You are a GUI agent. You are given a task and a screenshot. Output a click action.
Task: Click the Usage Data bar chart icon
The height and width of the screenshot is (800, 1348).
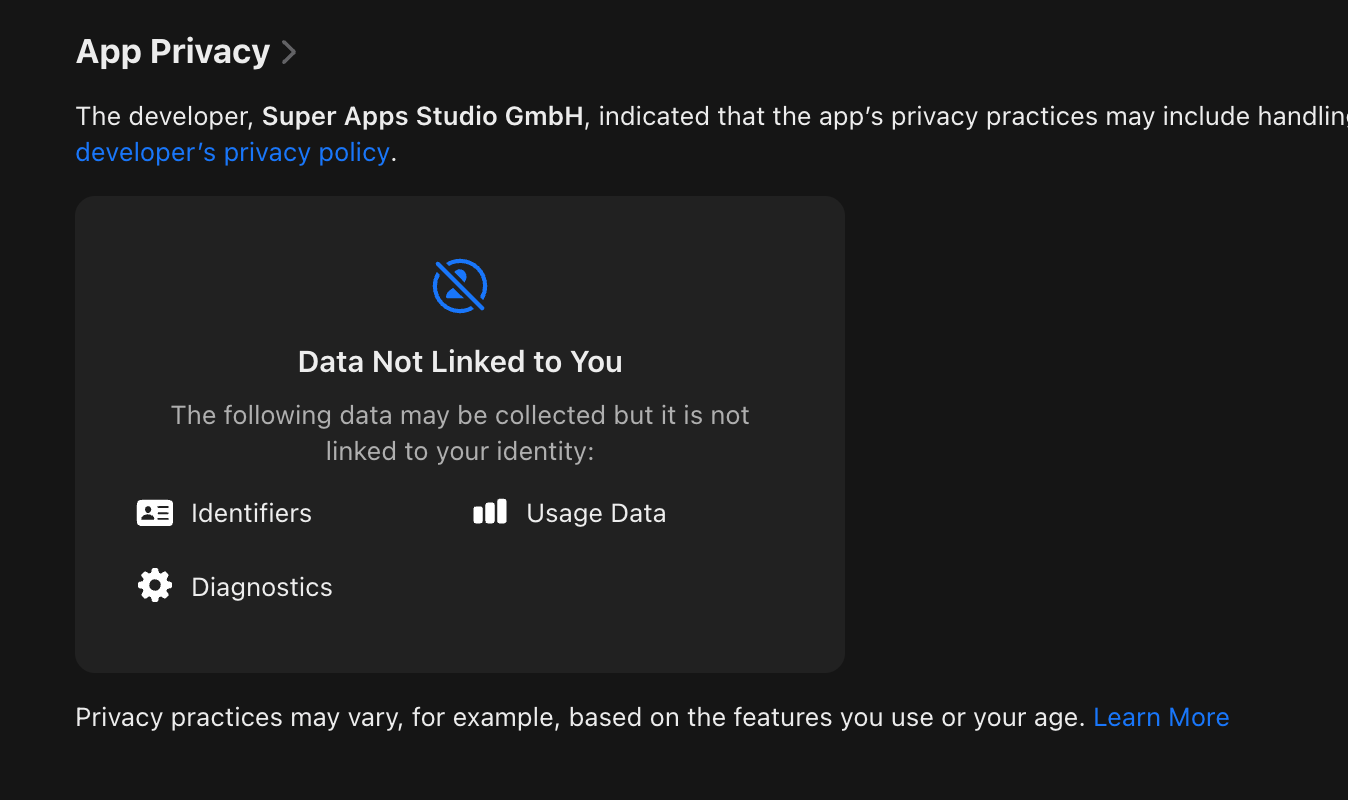pyautogui.click(x=490, y=513)
